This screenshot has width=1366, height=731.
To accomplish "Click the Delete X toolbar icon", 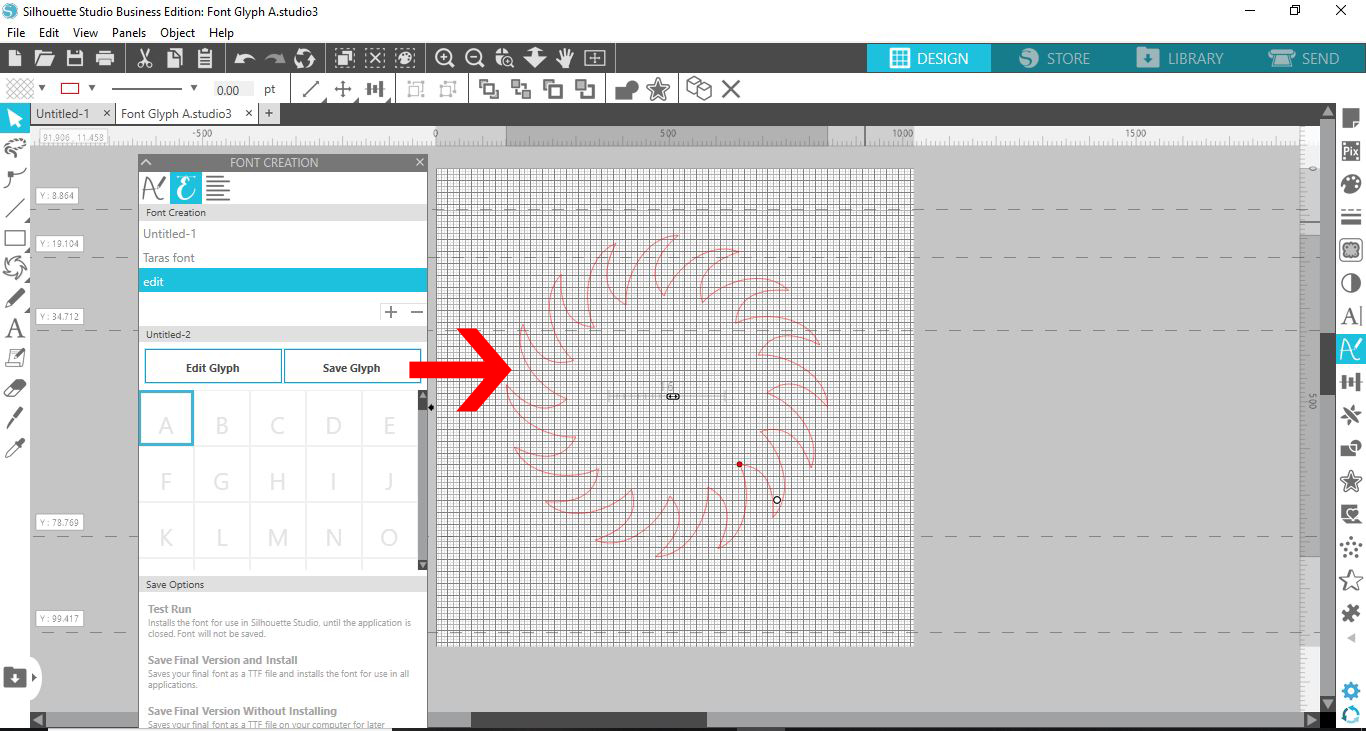I will coord(731,90).
